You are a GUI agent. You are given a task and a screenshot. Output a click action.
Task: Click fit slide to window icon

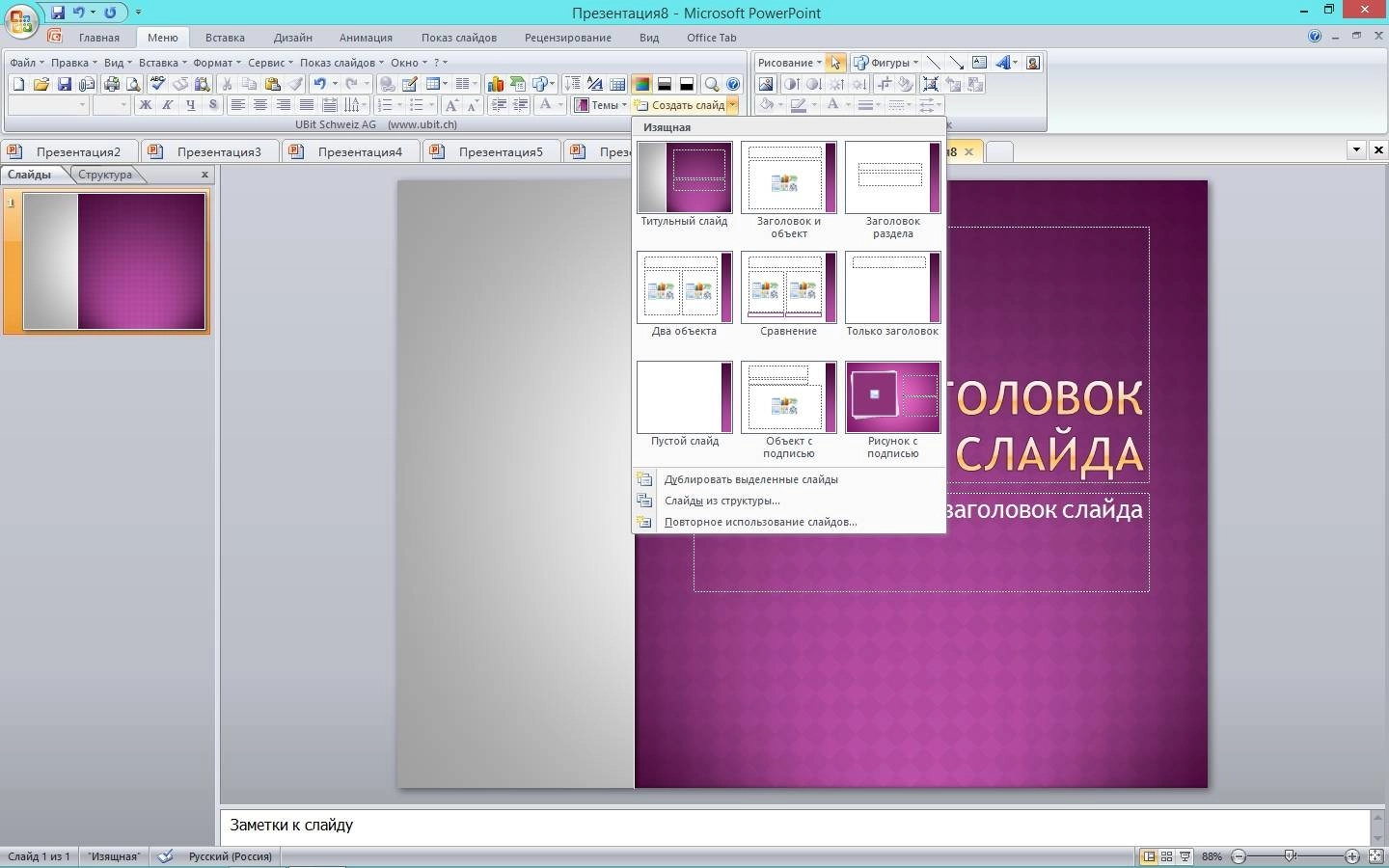click(x=1376, y=856)
